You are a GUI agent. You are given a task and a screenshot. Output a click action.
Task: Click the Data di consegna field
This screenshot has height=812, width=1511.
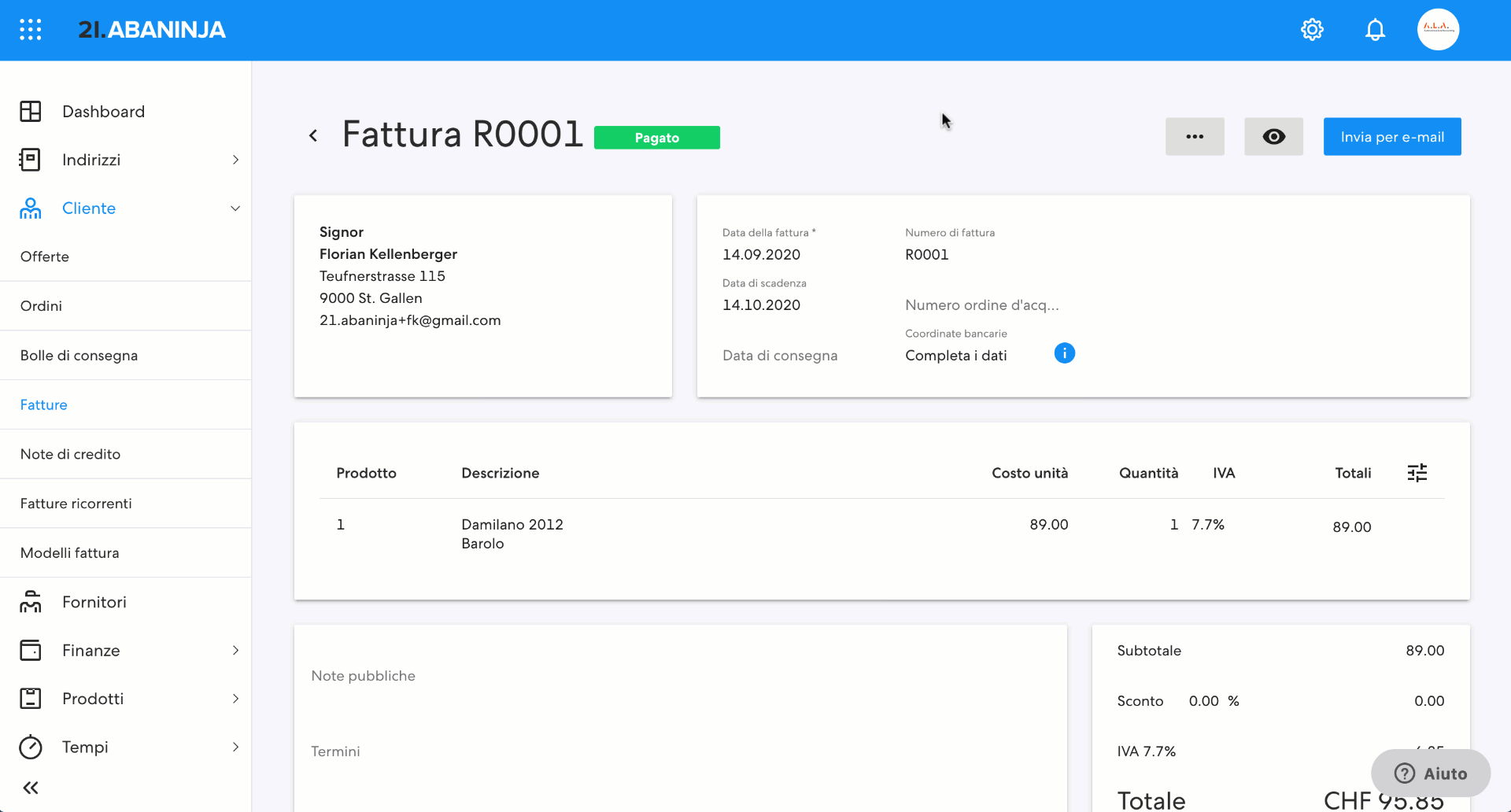click(x=780, y=356)
